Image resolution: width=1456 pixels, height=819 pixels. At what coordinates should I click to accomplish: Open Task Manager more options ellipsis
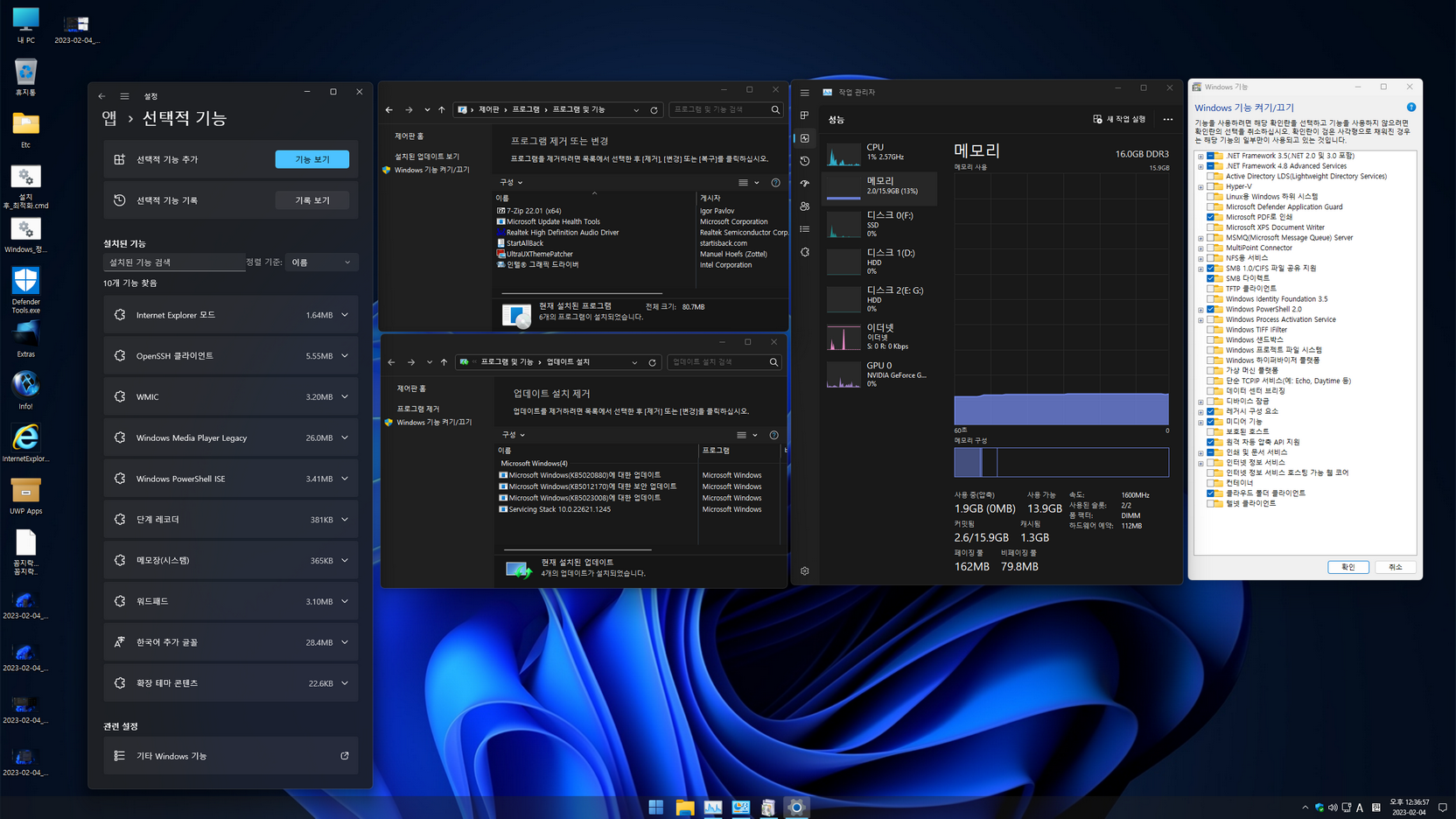tap(1168, 120)
